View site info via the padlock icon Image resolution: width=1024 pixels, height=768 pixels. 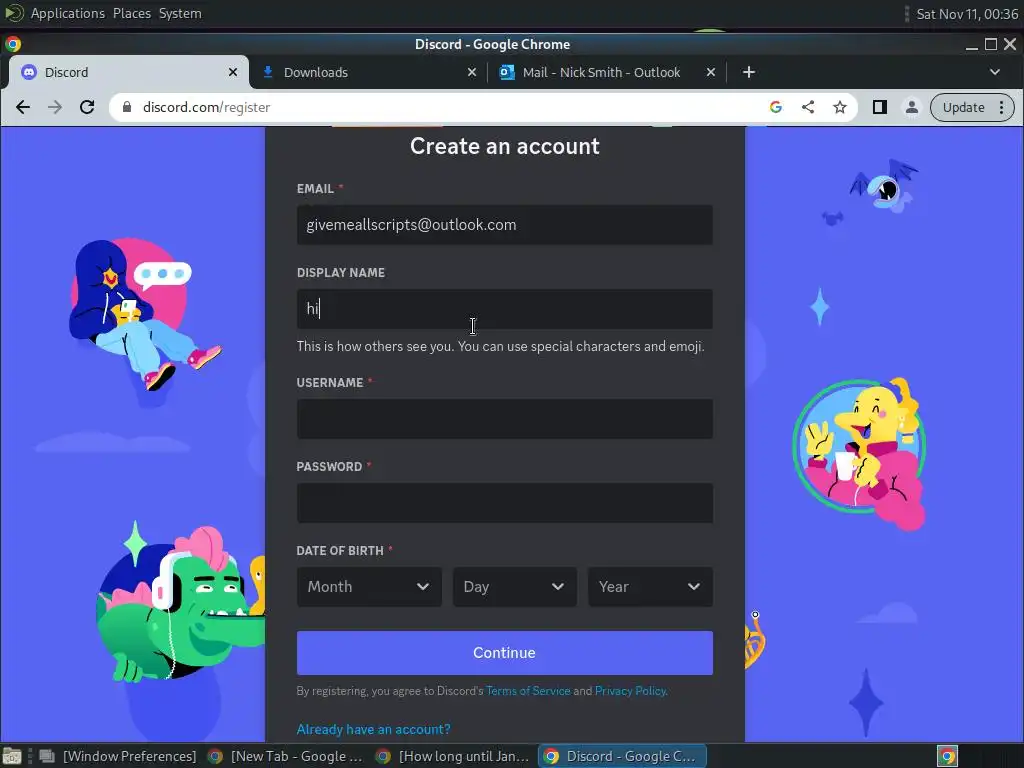(x=127, y=107)
